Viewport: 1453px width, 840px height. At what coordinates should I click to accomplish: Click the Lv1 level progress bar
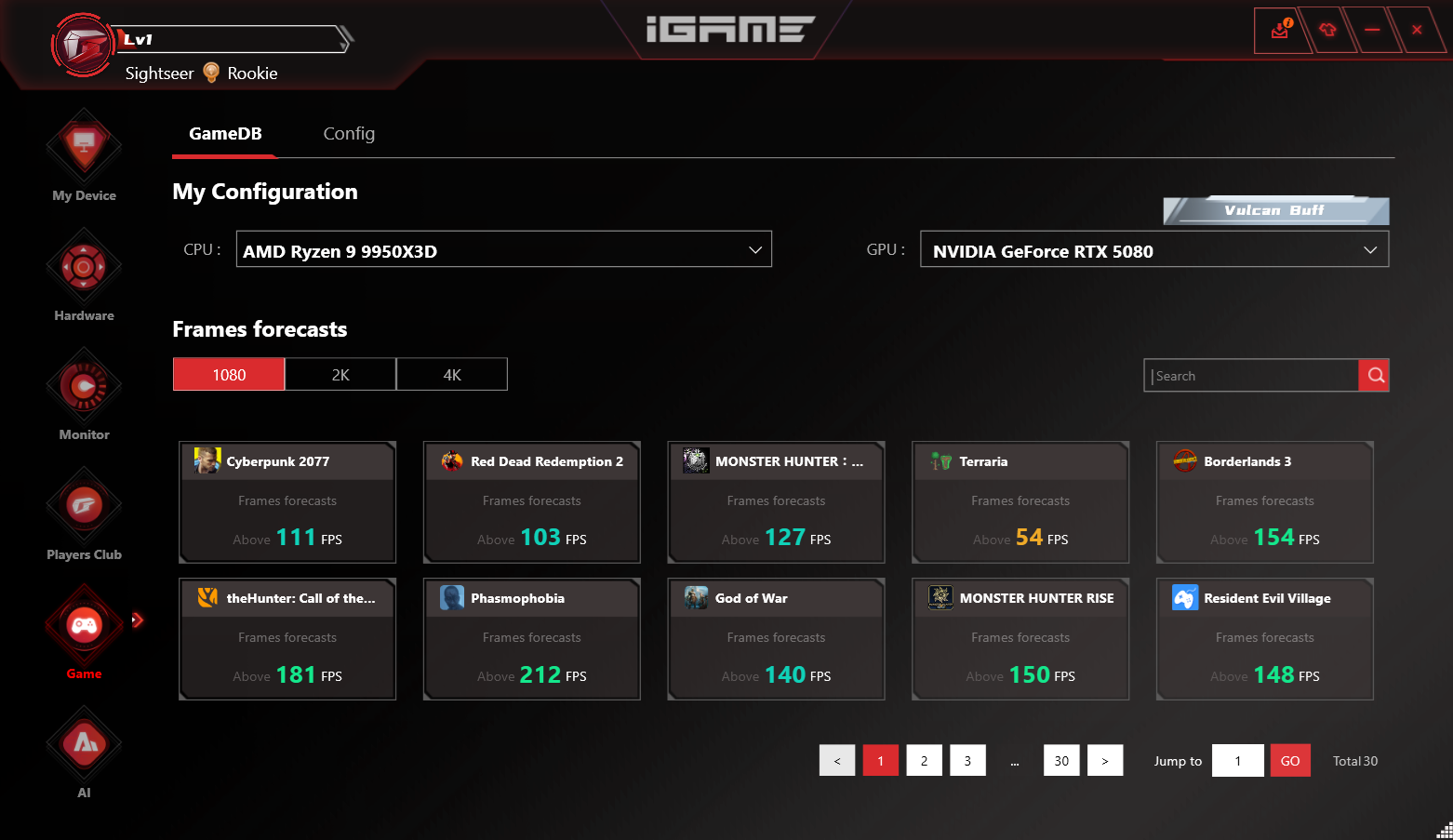(233, 39)
